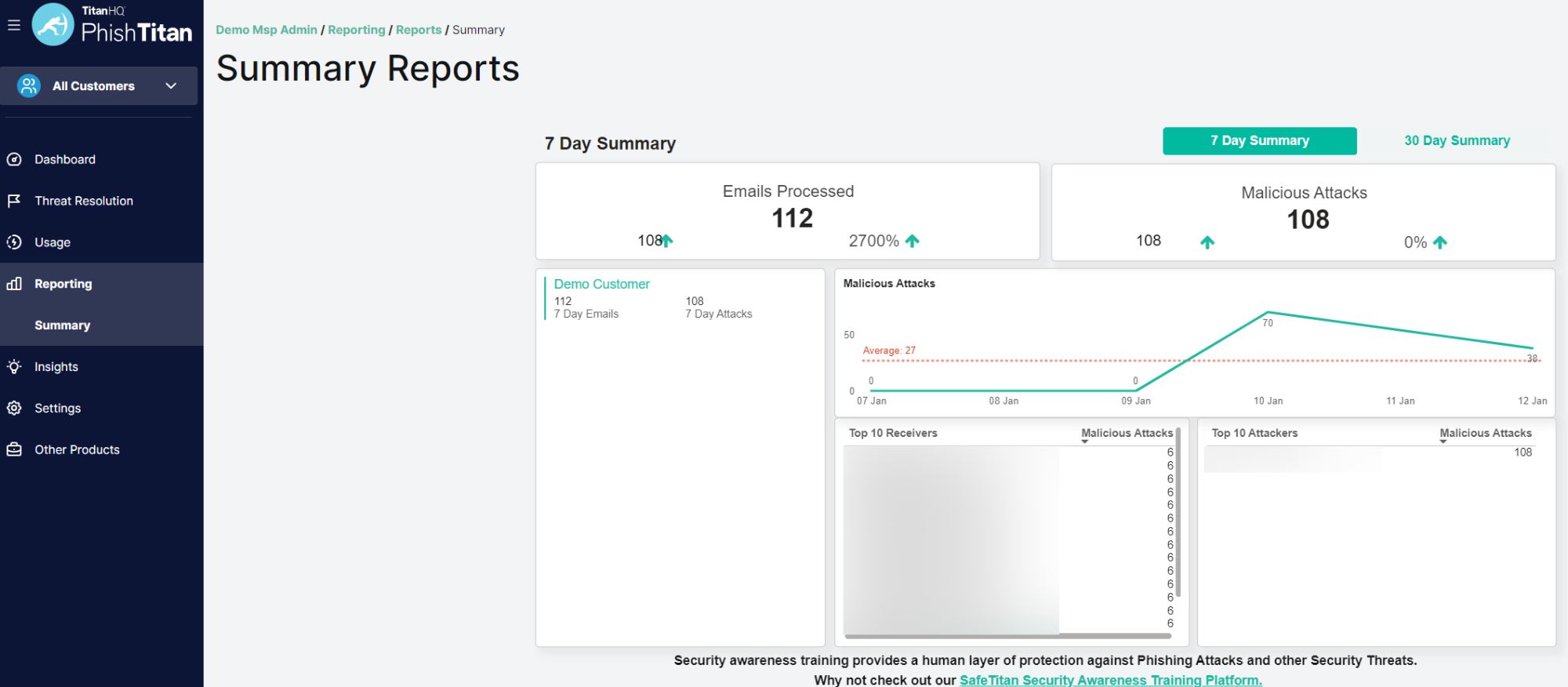Open the Demo Customer entry
Screen dimensions: 1568x687
[x=601, y=284]
